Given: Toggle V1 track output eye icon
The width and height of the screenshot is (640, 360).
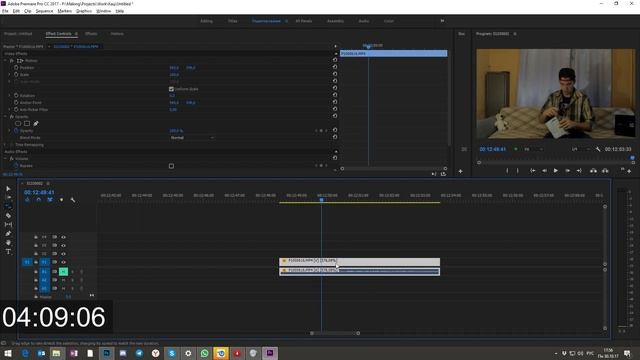Looking at the screenshot, I should 63,262.
